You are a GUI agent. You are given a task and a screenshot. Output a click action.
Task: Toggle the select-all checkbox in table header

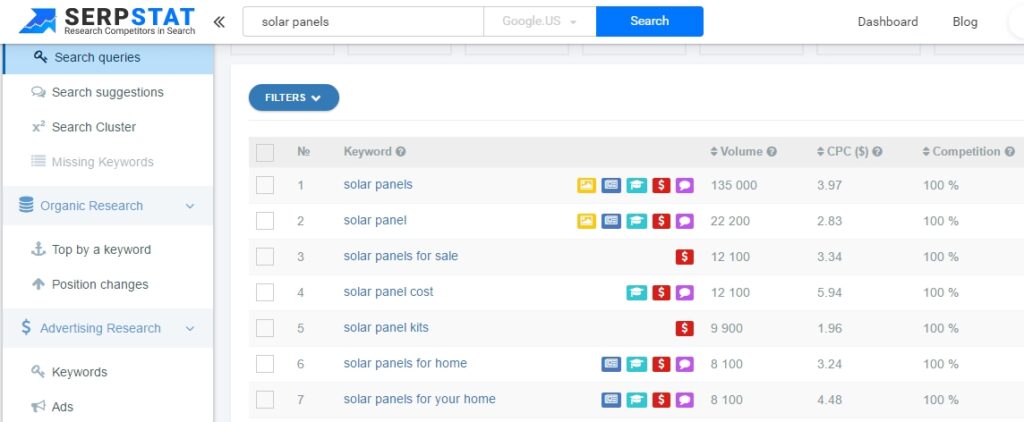pyautogui.click(x=265, y=152)
